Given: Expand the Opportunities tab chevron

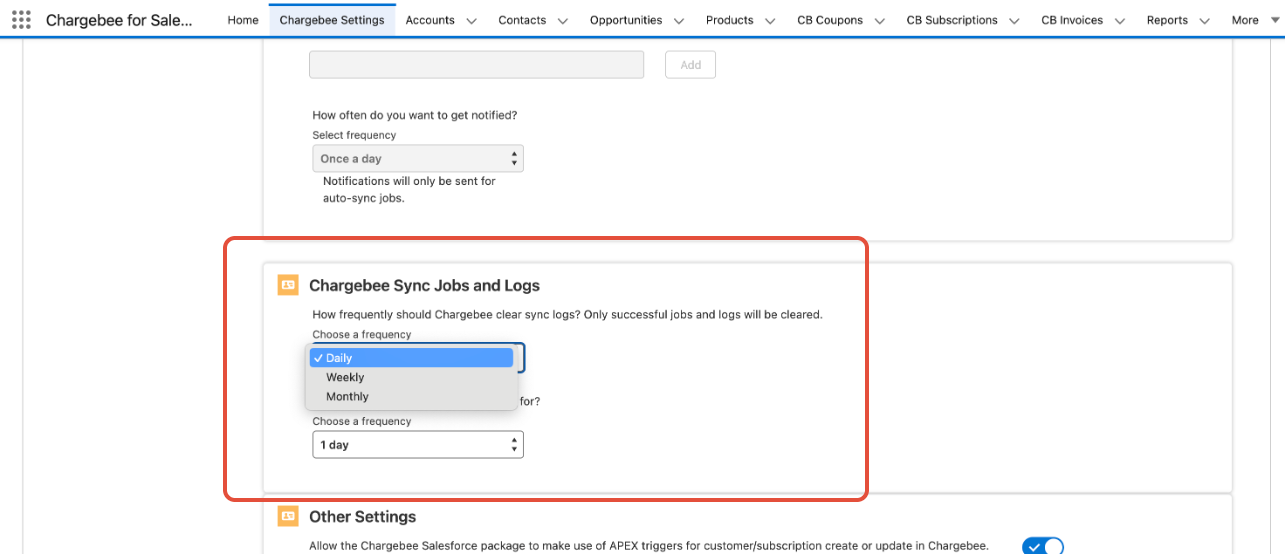Looking at the screenshot, I should pos(678,20).
